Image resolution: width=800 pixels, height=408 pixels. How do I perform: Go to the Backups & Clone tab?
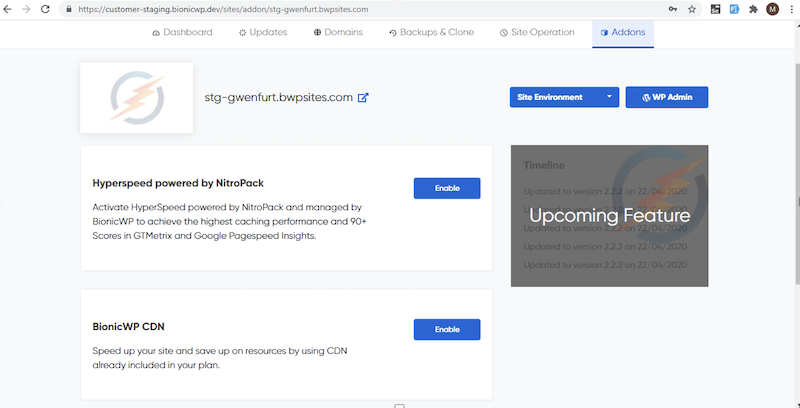pos(431,32)
